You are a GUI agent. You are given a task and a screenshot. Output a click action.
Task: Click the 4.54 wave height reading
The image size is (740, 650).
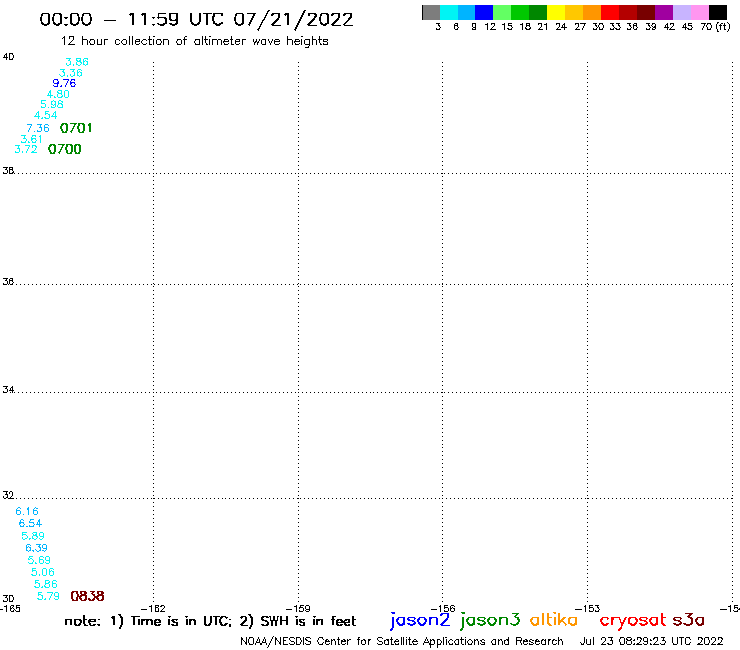click(x=46, y=115)
